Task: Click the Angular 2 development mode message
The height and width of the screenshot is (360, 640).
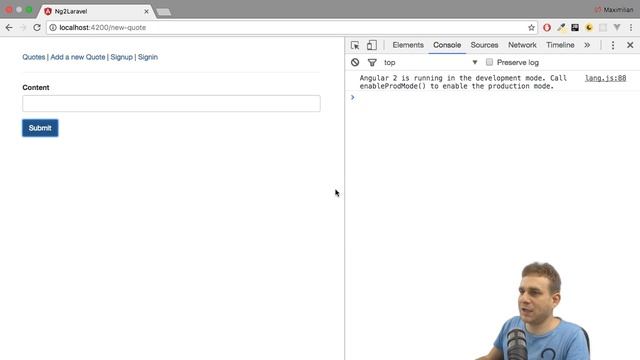Action: pos(463,82)
